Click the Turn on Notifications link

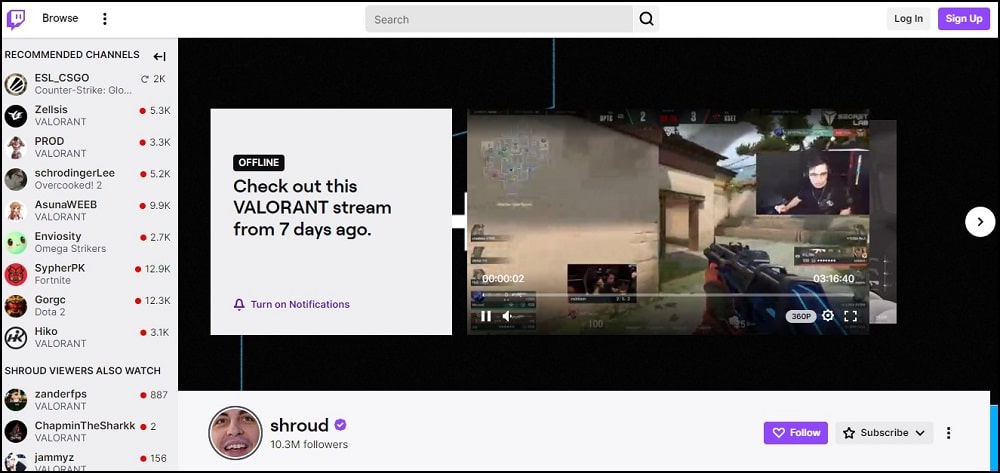pyautogui.click(x=300, y=304)
